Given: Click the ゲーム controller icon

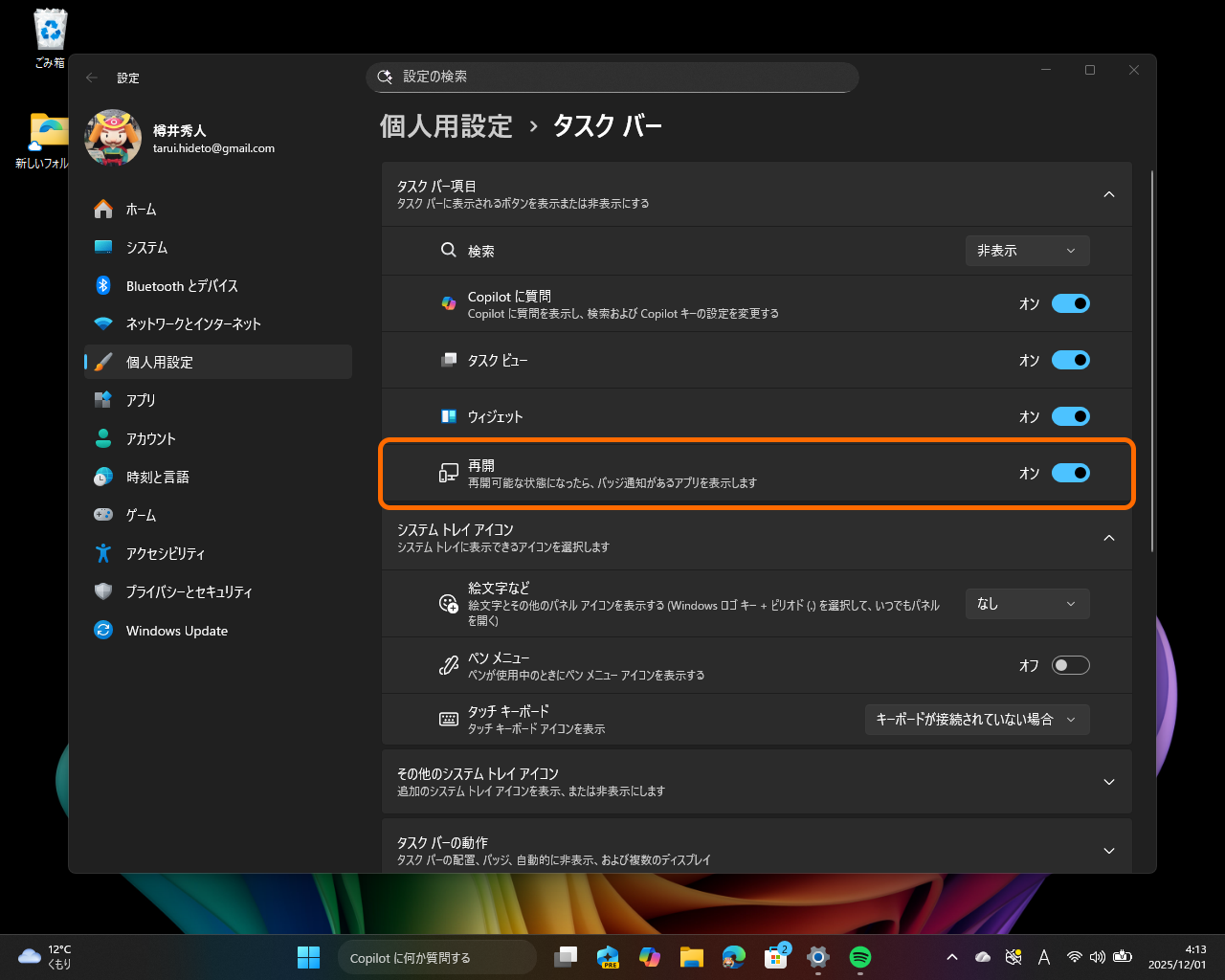Looking at the screenshot, I should click(x=103, y=515).
